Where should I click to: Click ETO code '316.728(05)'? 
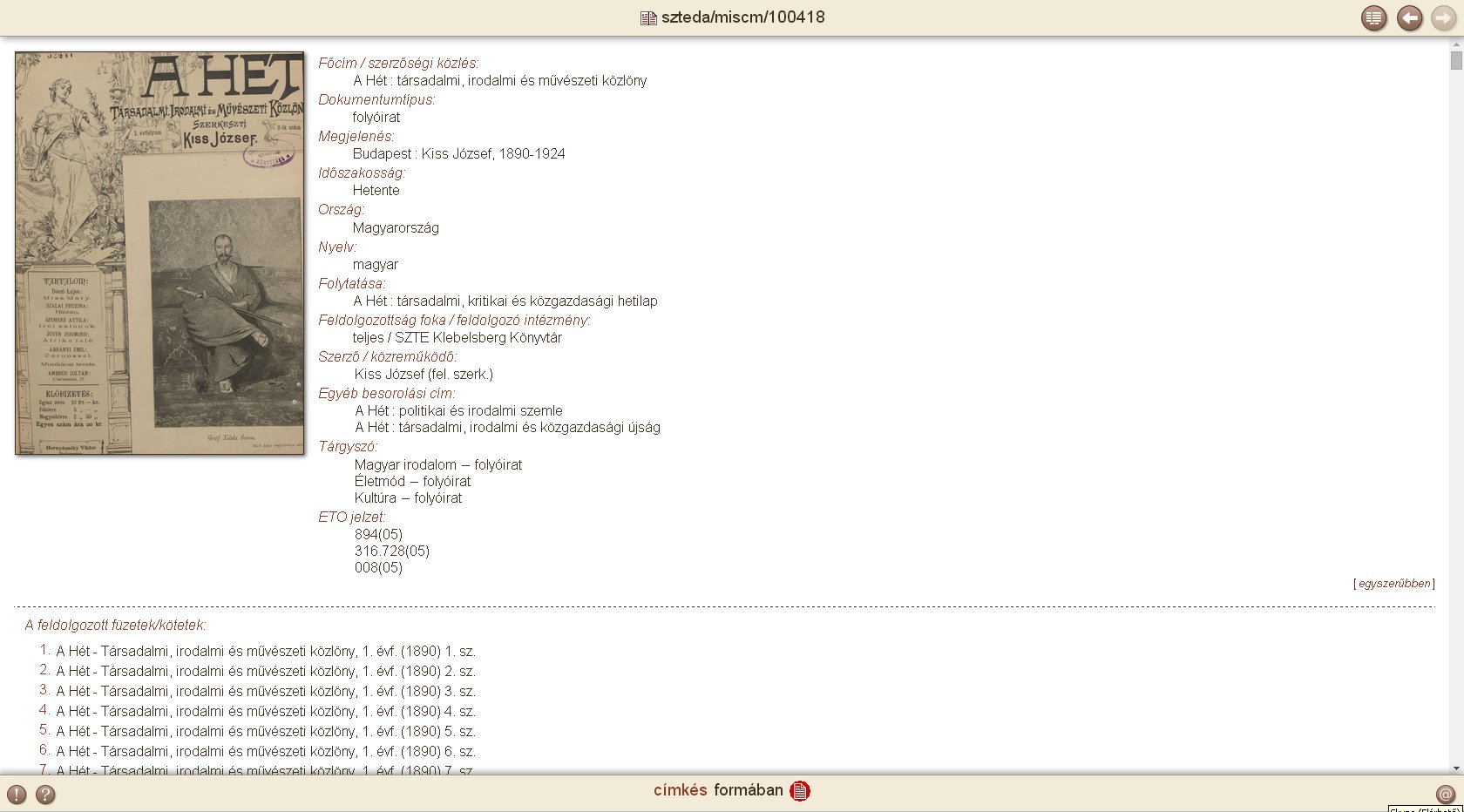(x=392, y=551)
